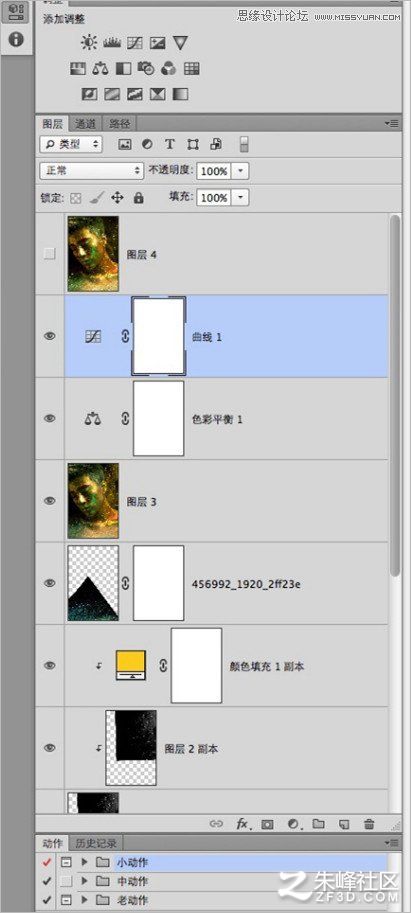This screenshot has width=411, height=913.
Task: Add a Brightness/Contrast adjustment
Action: 89,43
